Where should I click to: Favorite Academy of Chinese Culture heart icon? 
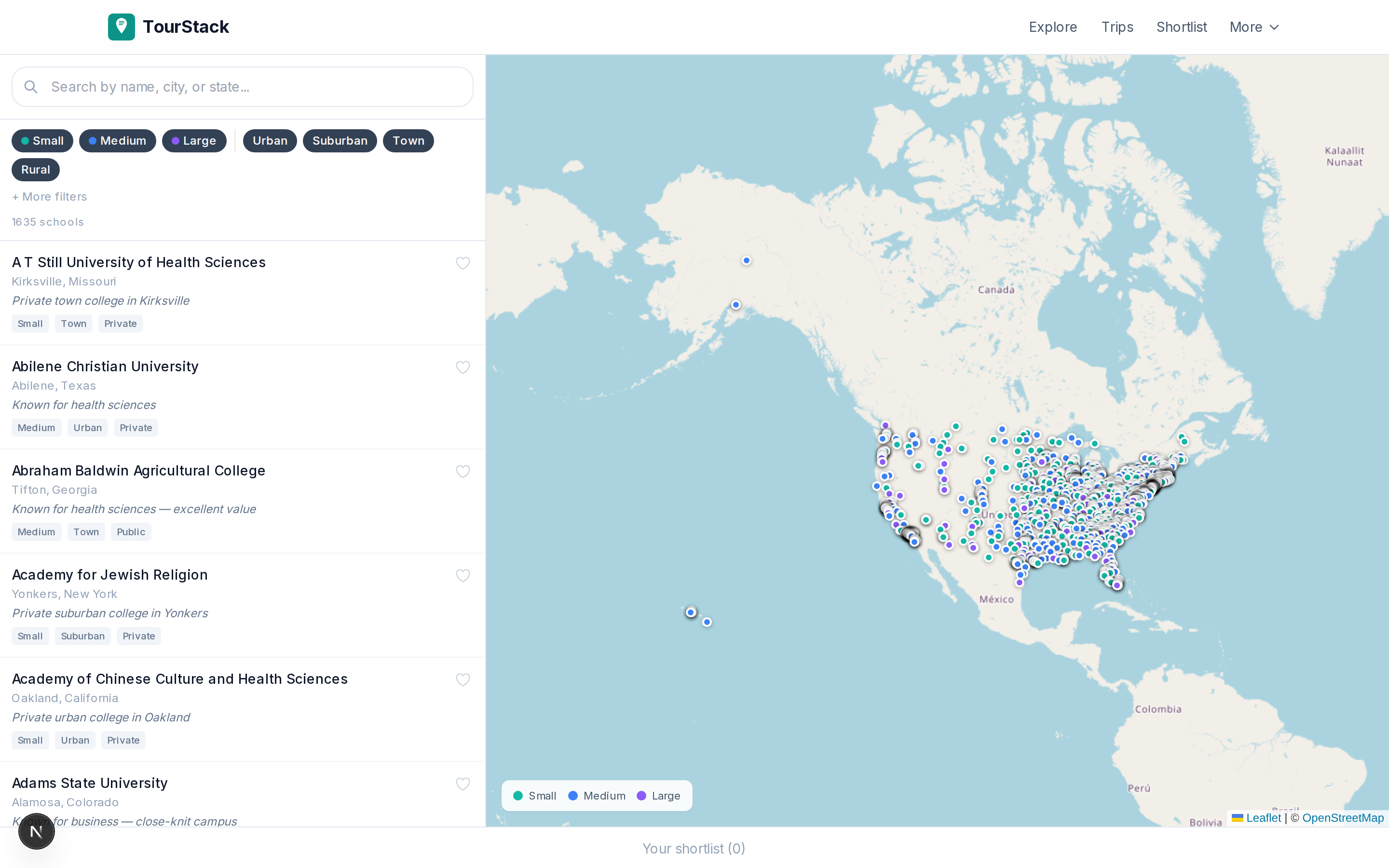463,680
